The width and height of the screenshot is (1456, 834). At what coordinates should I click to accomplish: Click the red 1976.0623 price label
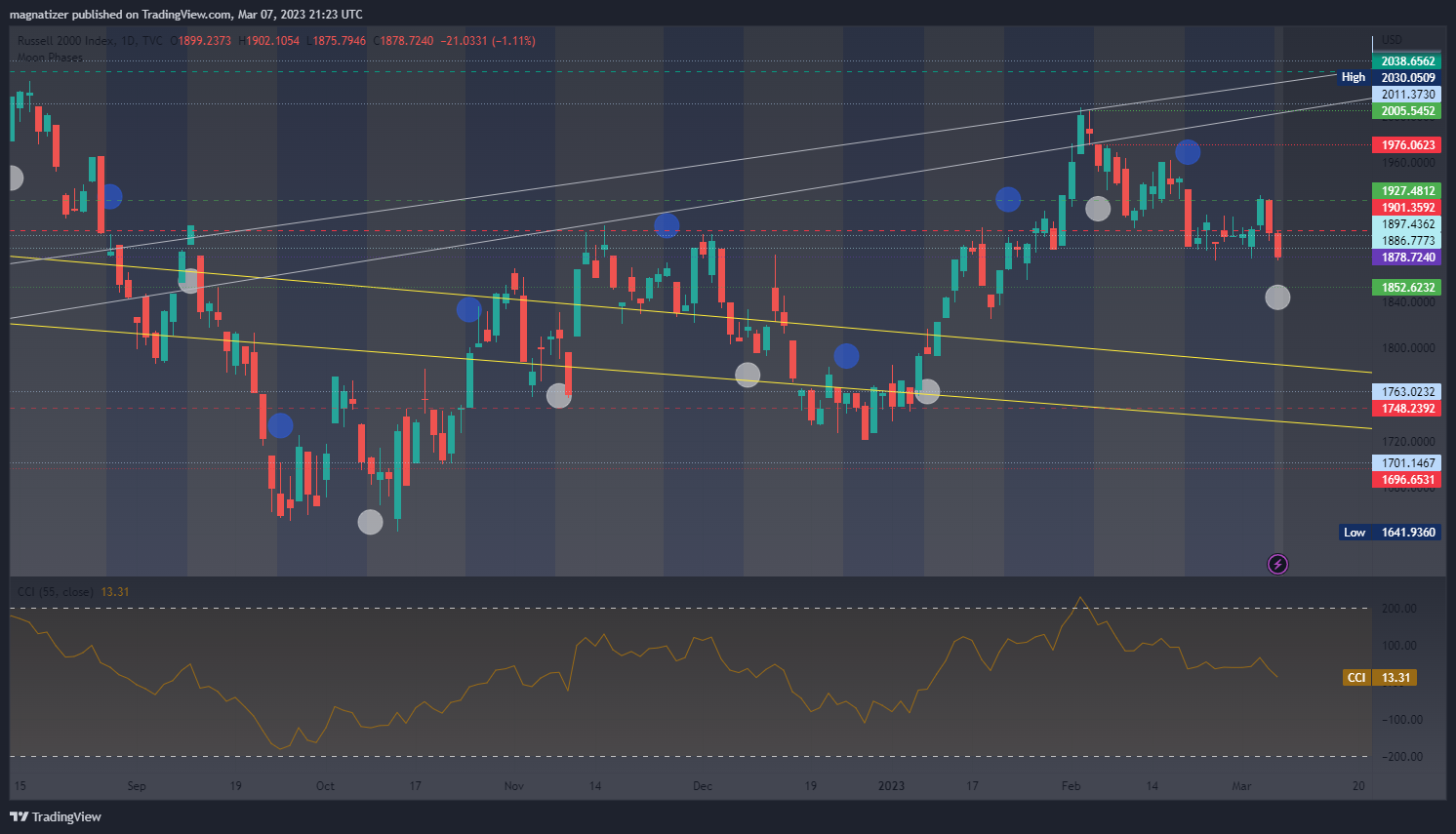point(1406,145)
